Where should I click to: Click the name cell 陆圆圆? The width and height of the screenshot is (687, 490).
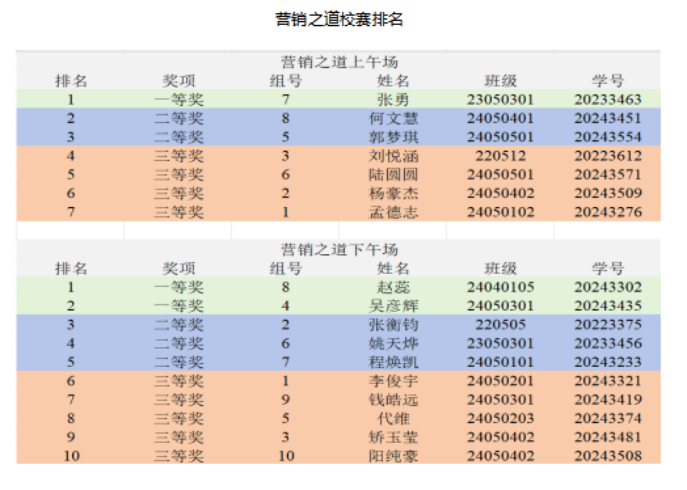click(393, 174)
